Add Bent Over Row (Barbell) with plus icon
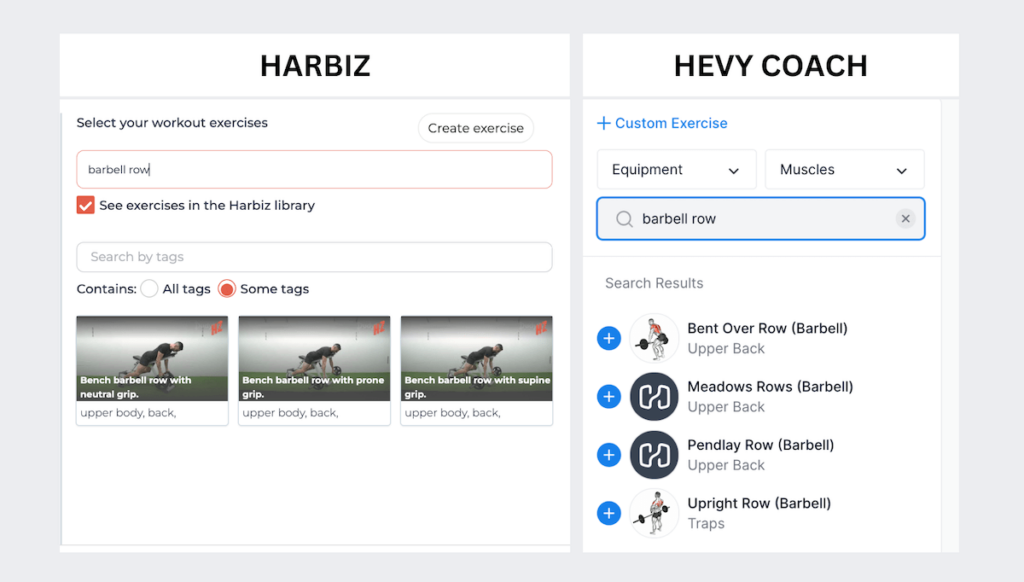Image resolution: width=1024 pixels, height=582 pixels. click(609, 339)
